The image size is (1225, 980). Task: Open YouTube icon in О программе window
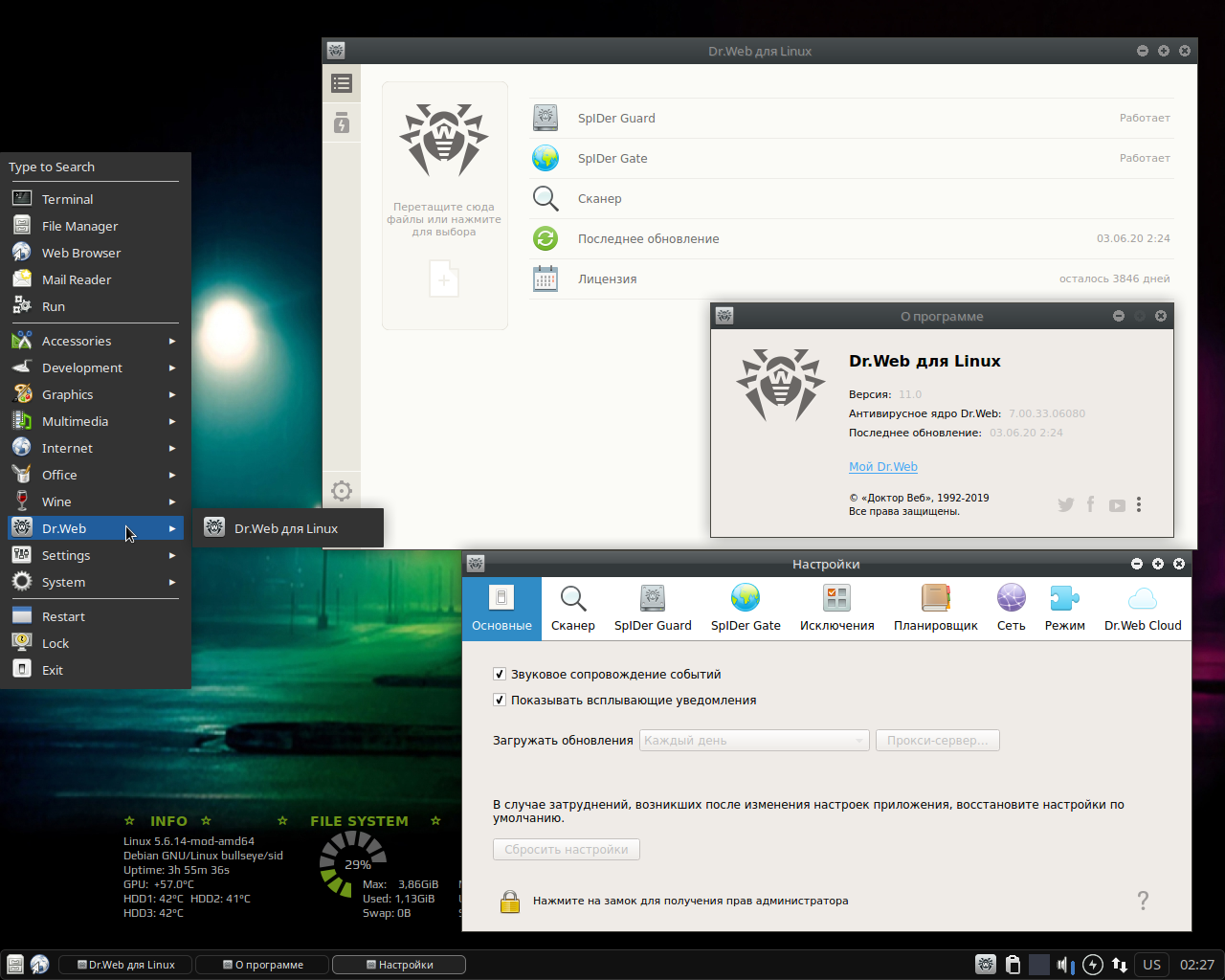click(1117, 505)
